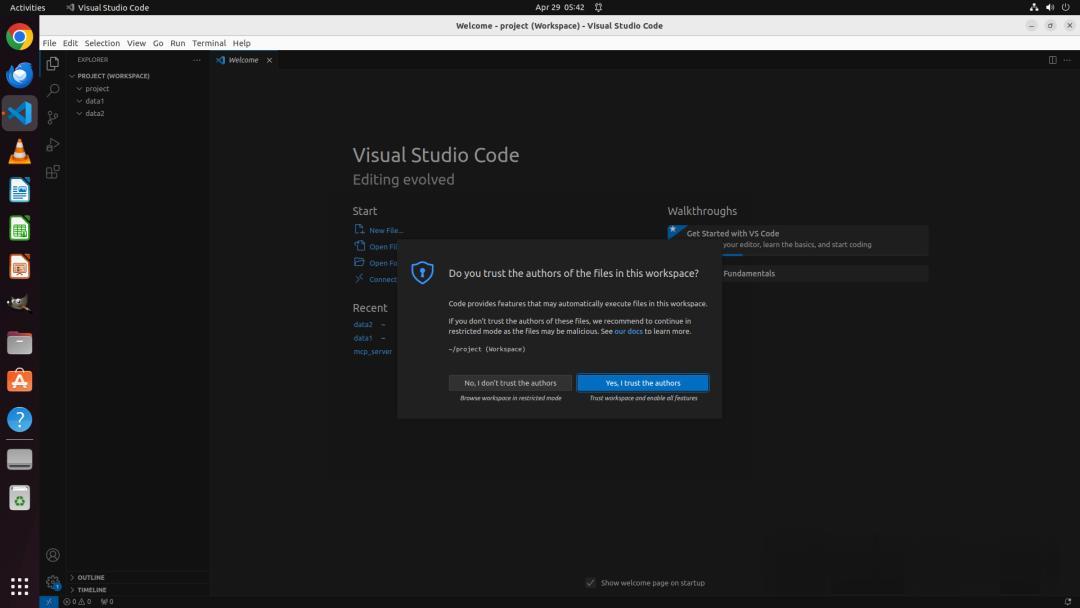Screen dimensions: 1080x608
Task: Open system volume indicator
Action: tap(1050, 8)
